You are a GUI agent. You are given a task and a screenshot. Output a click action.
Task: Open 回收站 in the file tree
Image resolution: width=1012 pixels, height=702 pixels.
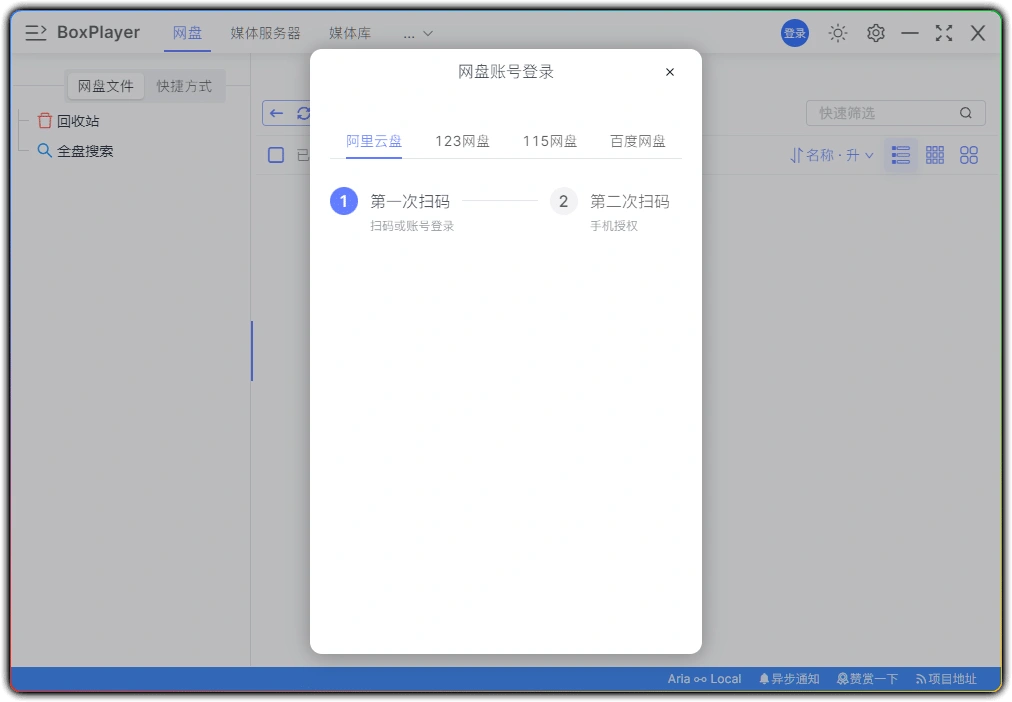click(77, 121)
